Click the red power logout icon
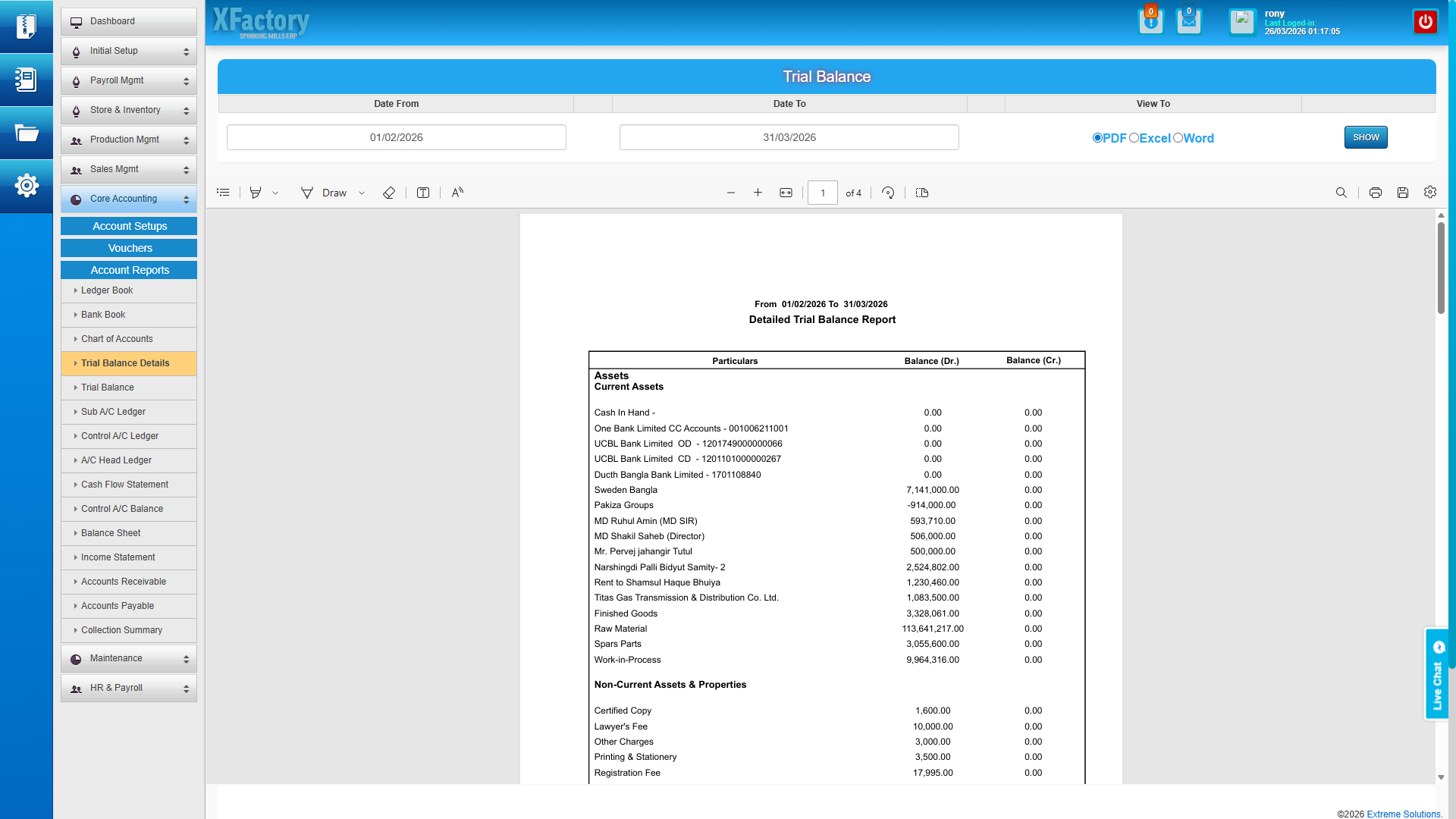The image size is (1456, 819). (1425, 22)
